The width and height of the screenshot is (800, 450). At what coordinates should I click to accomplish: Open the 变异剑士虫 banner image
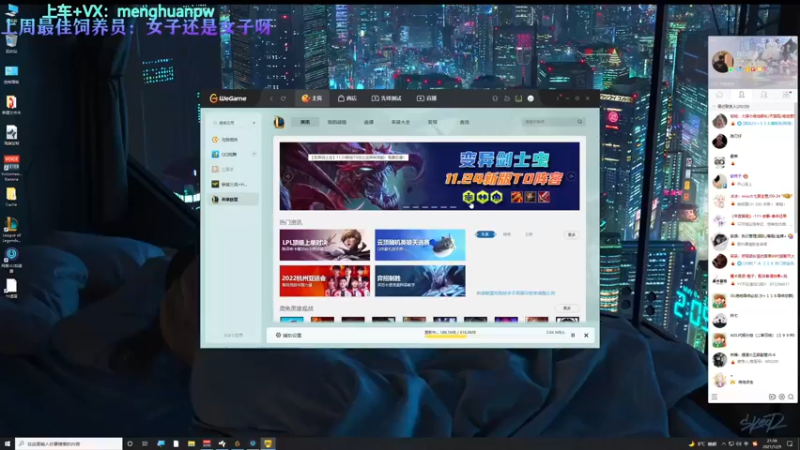click(x=429, y=176)
